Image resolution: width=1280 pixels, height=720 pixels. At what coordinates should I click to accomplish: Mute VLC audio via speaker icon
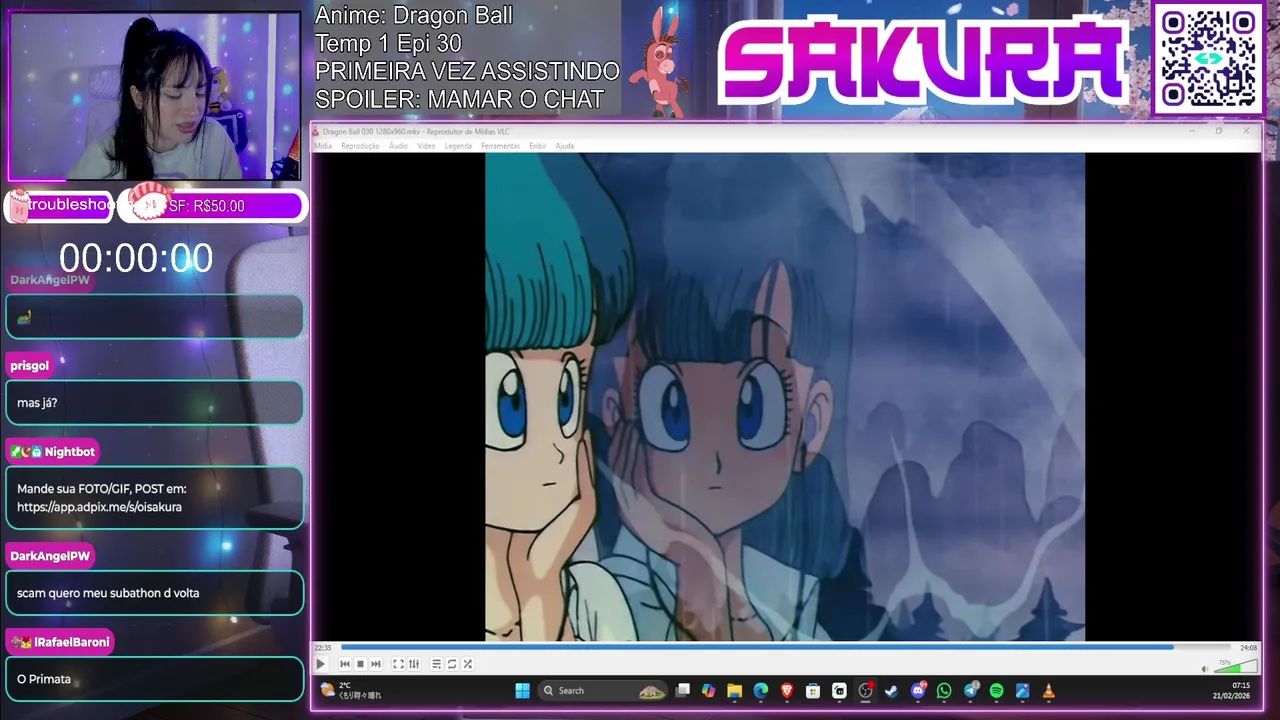click(1205, 668)
